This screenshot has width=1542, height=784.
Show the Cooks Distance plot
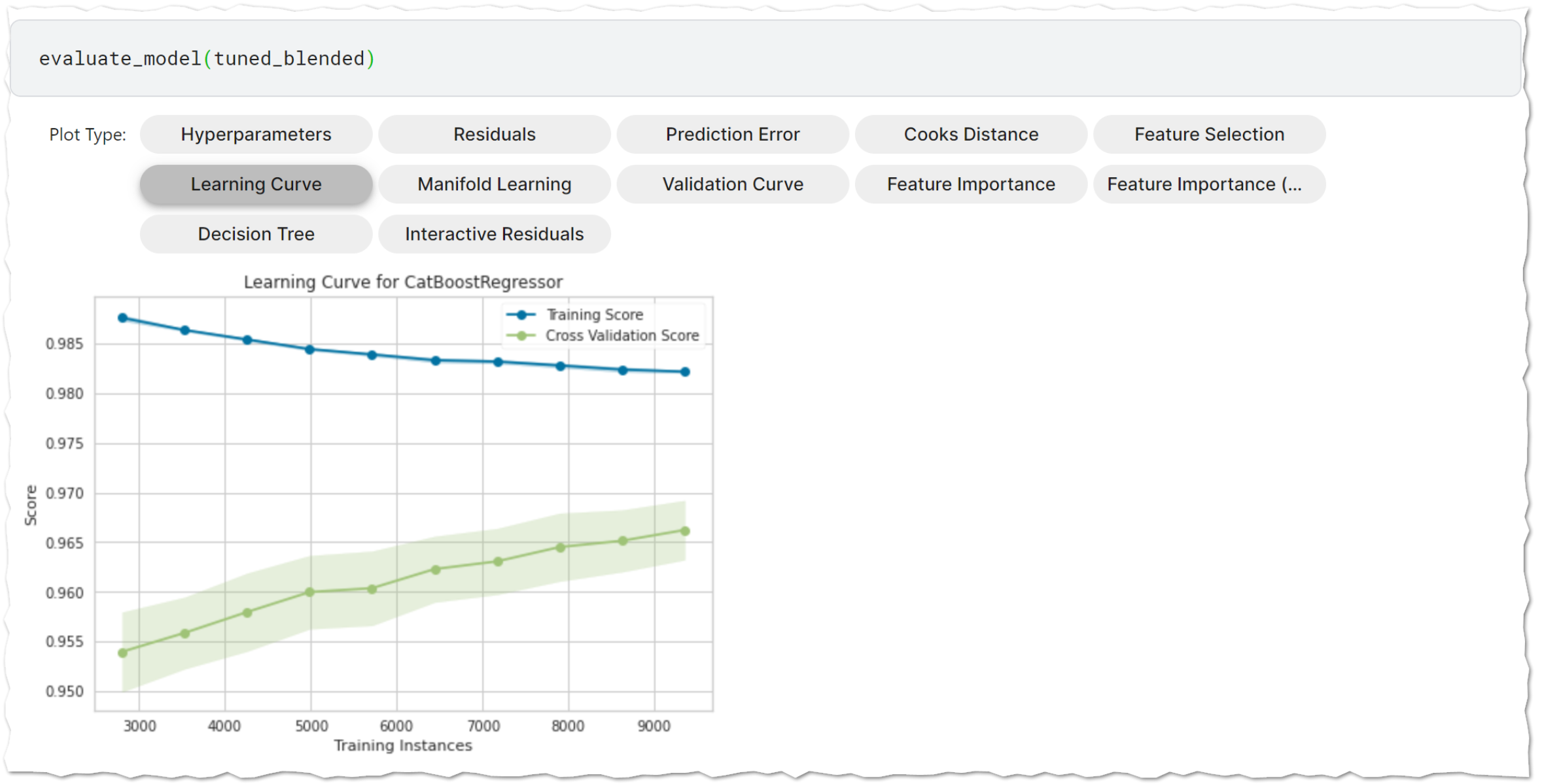[971, 134]
